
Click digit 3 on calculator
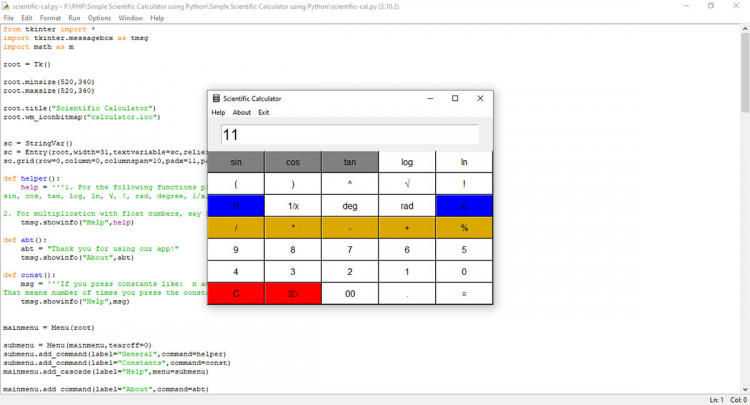pyautogui.click(x=293, y=272)
